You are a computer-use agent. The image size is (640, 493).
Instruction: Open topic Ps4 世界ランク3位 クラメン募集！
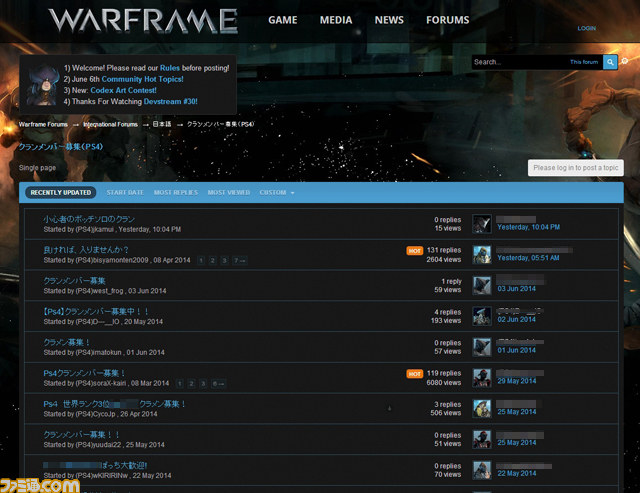pyautogui.click(x=114, y=404)
